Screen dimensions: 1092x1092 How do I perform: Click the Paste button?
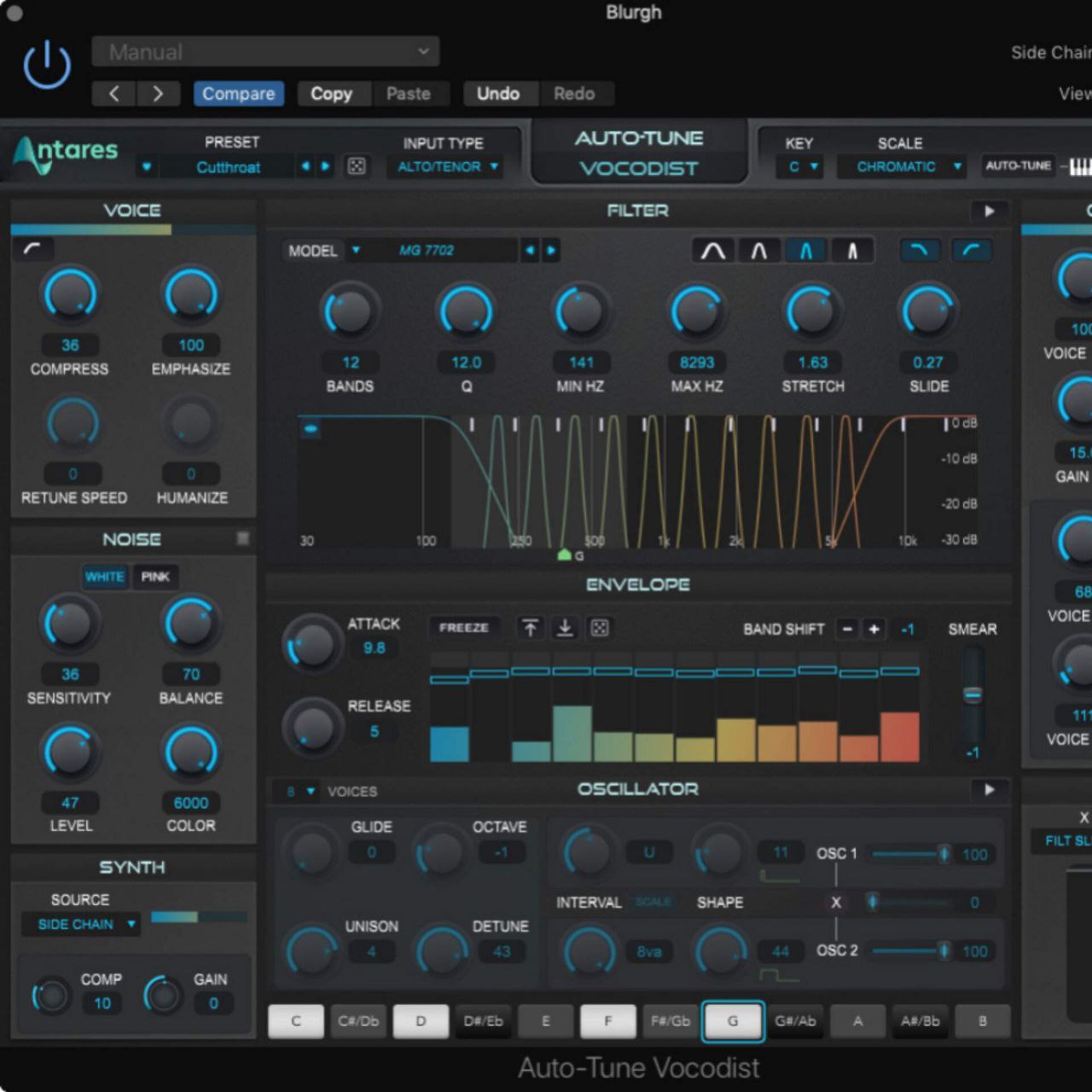click(409, 94)
